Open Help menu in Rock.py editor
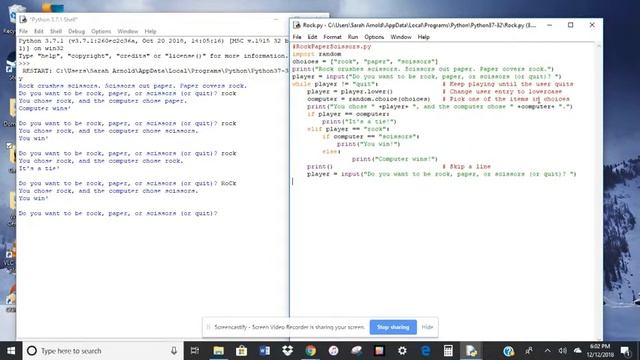 pyautogui.click(x=423, y=37)
